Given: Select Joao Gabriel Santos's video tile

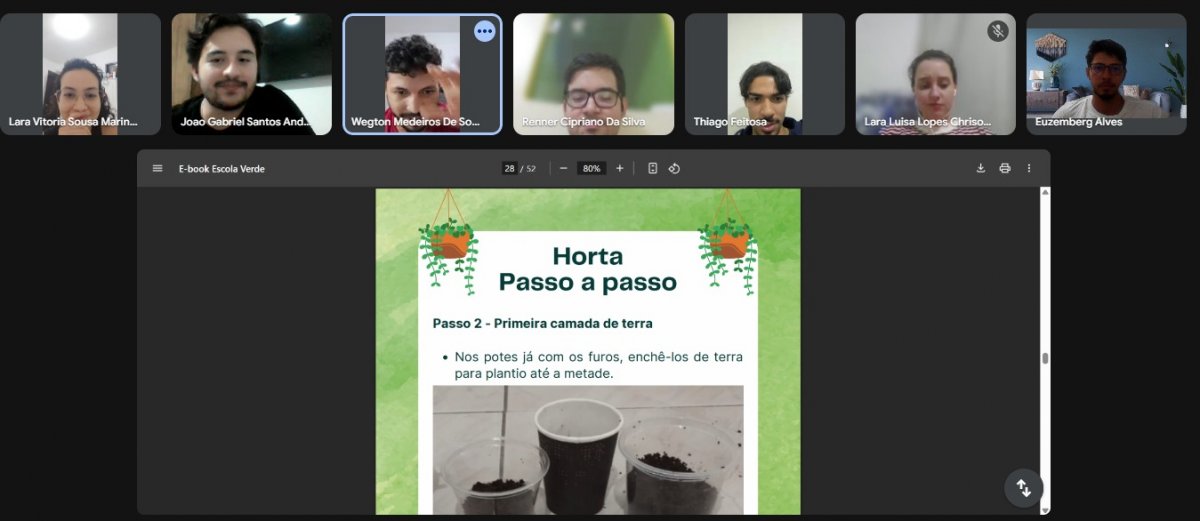Looking at the screenshot, I should 251,73.
